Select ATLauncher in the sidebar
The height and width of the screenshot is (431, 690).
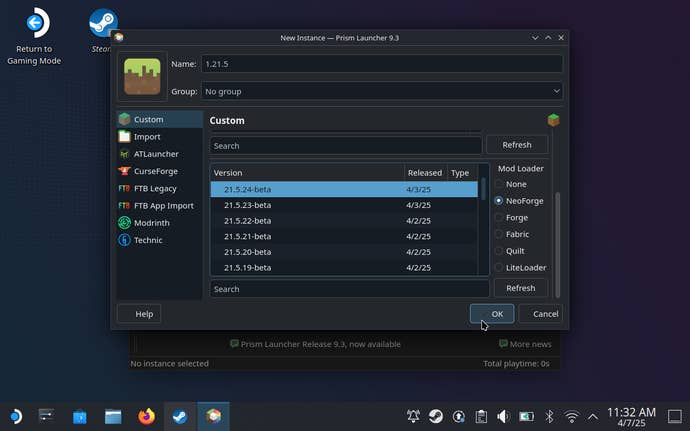pos(160,154)
